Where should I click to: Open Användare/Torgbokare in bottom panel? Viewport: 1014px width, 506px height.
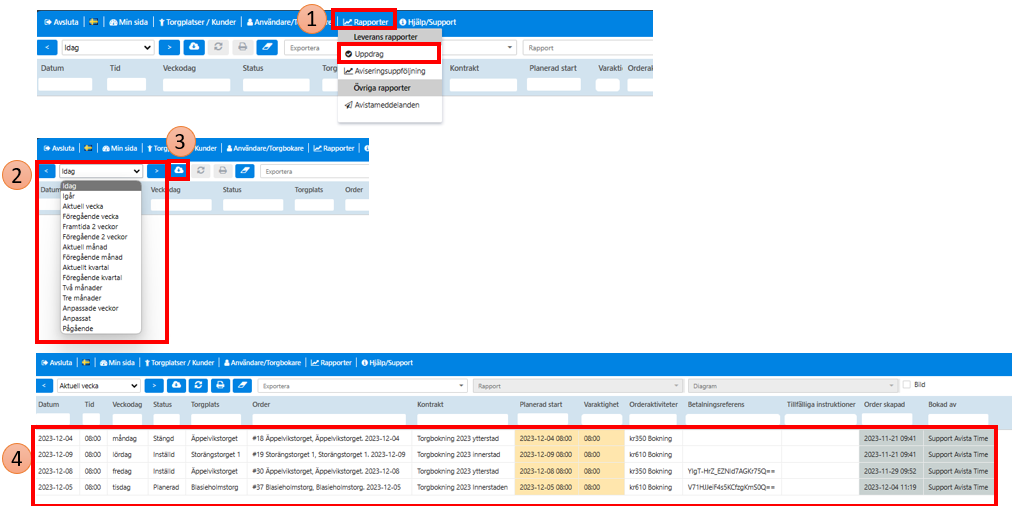(263, 362)
